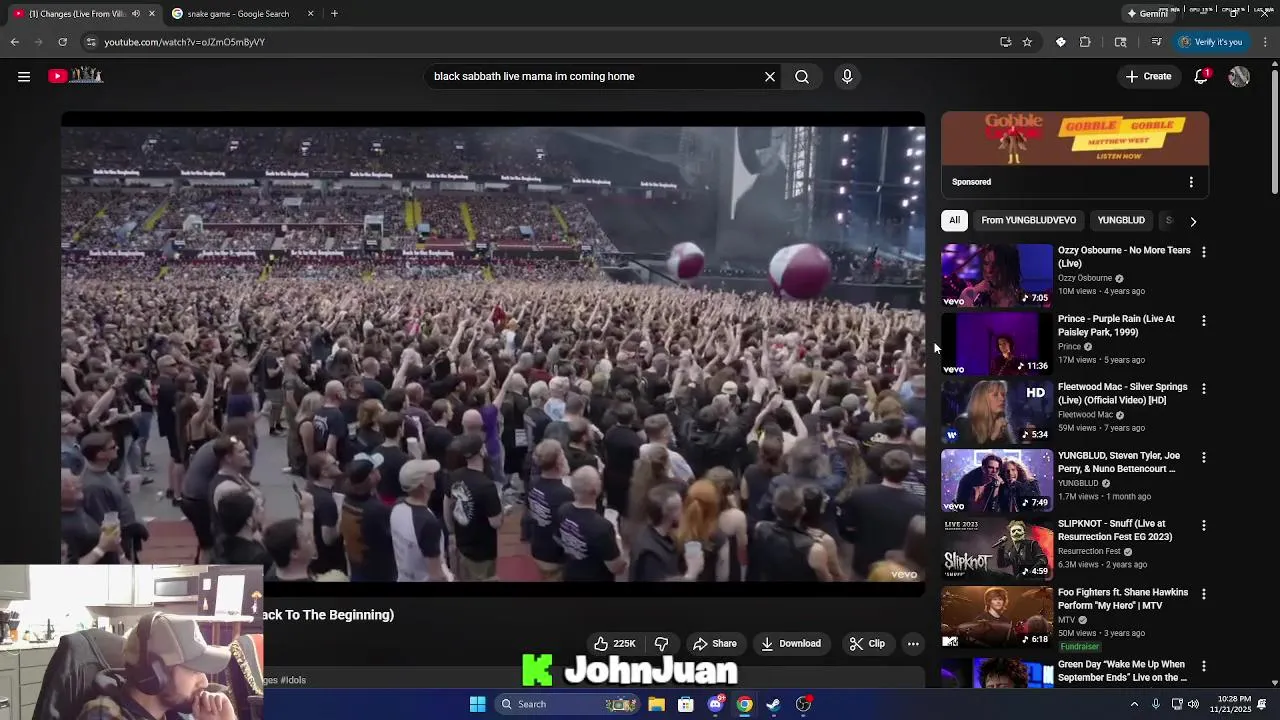Open the YouTube guide hamburger menu
Image resolution: width=1280 pixels, height=720 pixels.
pos(24,76)
